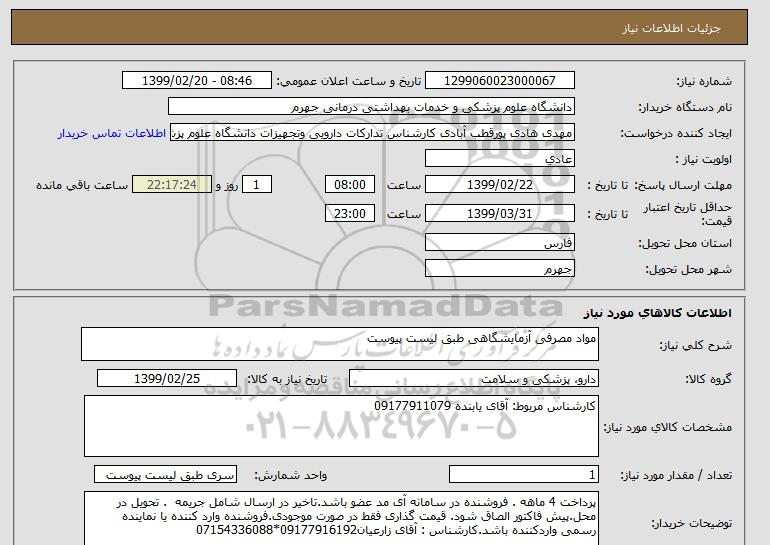This screenshot has height=545, width=770.
Task: Click the label تاریخ و ساعت اعلان عمومی
Action: coord(349,82)
